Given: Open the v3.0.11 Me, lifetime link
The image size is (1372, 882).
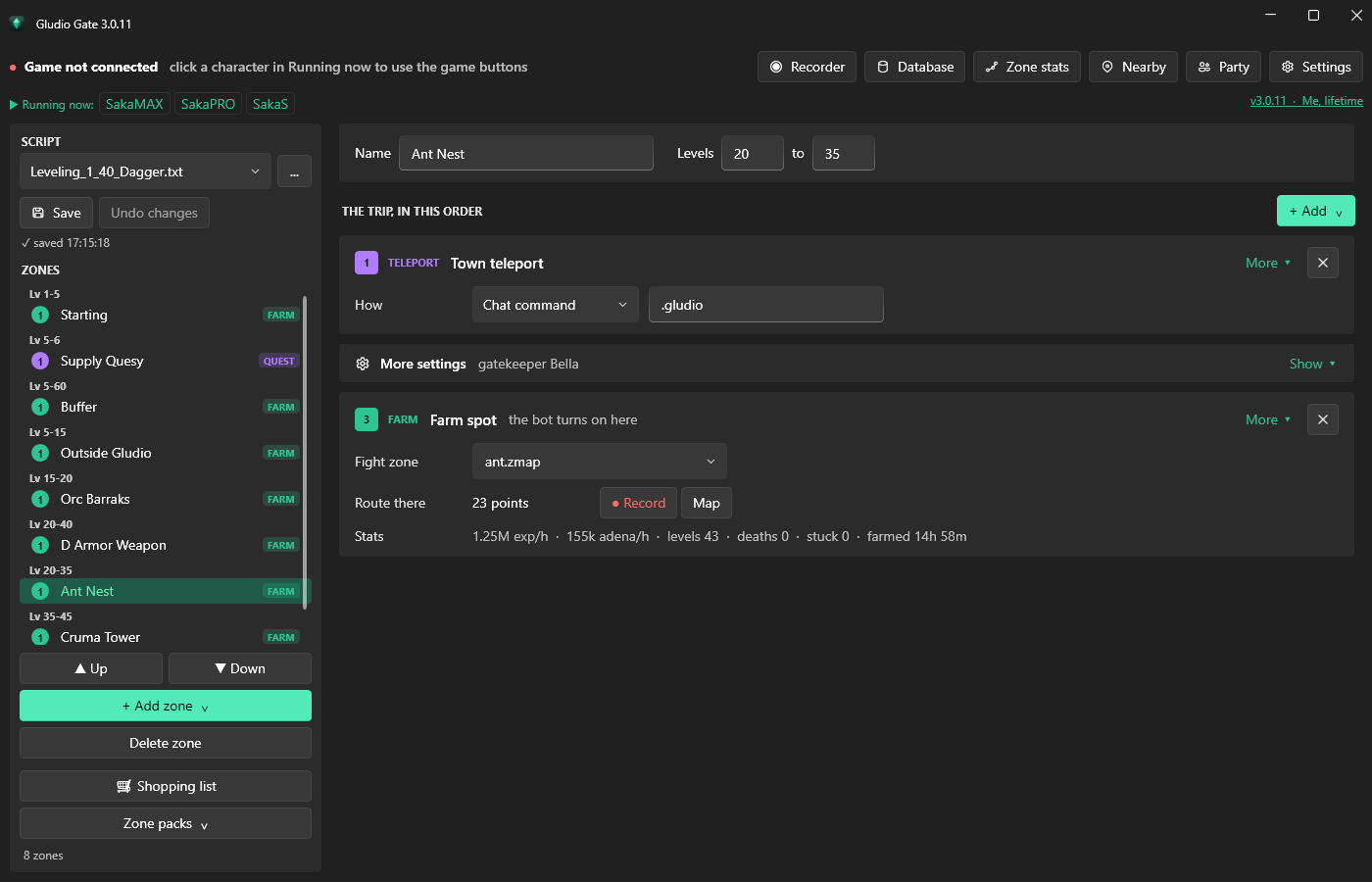Looking at the screenshot, I should coord(1306,101).
